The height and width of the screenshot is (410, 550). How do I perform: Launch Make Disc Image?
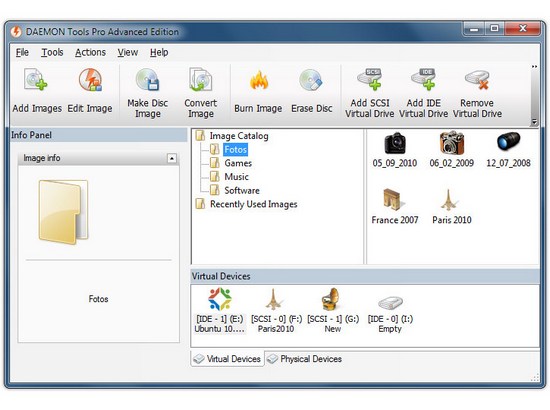[x=148, y=93]
